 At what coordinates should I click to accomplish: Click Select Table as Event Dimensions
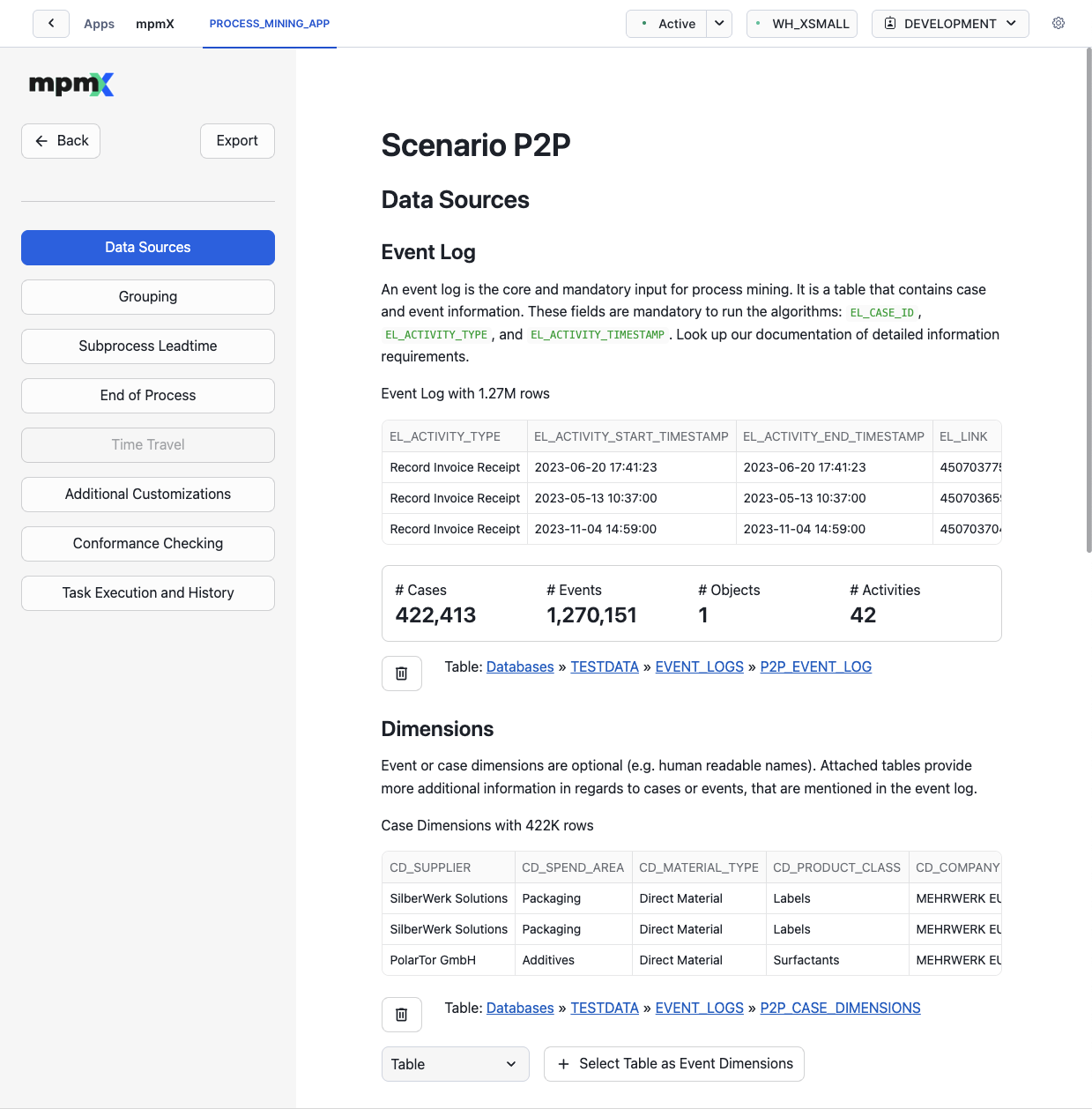tap(674, 1064)
